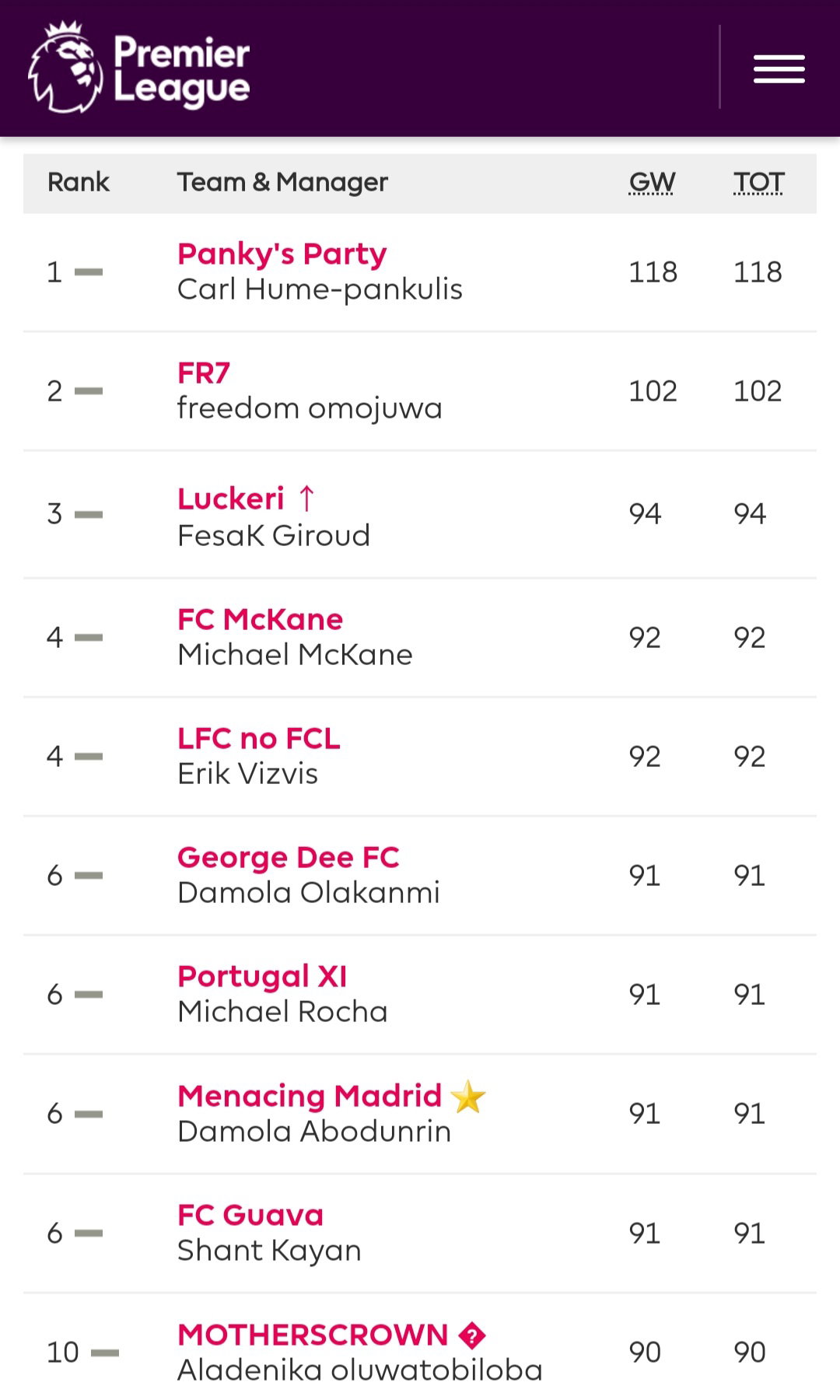The image size is (840, 1400).
Task: Open FR7 team link
Action: pyautogui.click(x=204, y=373)
